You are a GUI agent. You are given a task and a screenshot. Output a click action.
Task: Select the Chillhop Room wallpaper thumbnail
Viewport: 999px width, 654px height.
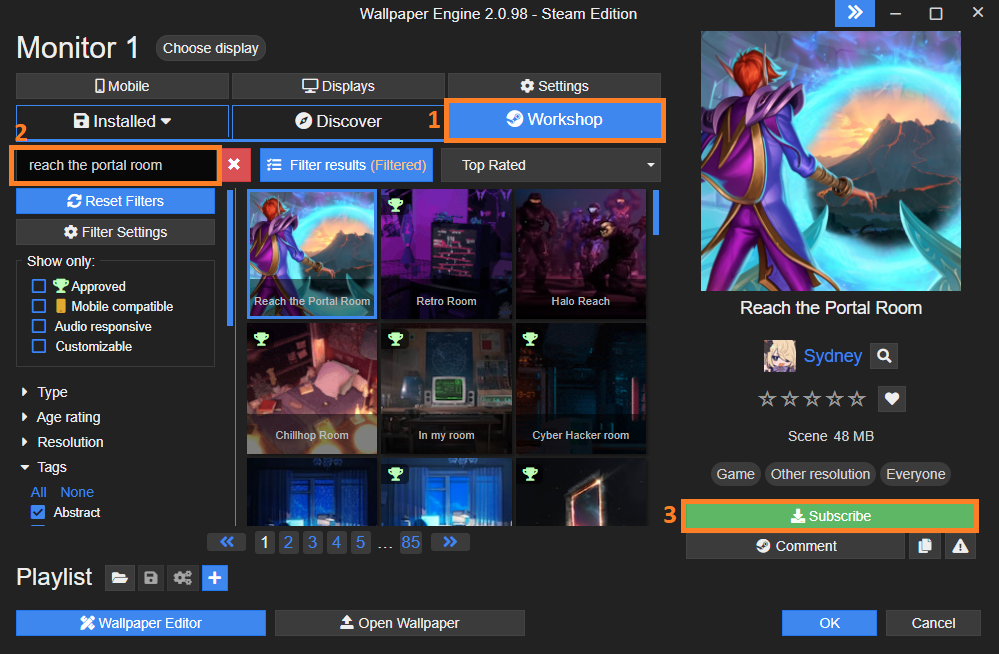coord(312,388)
